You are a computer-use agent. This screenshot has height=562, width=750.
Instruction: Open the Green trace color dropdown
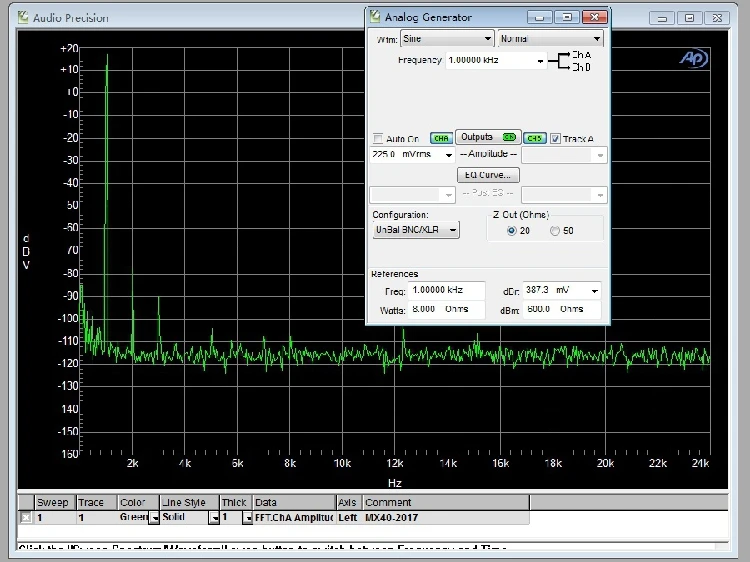(154, 518)
